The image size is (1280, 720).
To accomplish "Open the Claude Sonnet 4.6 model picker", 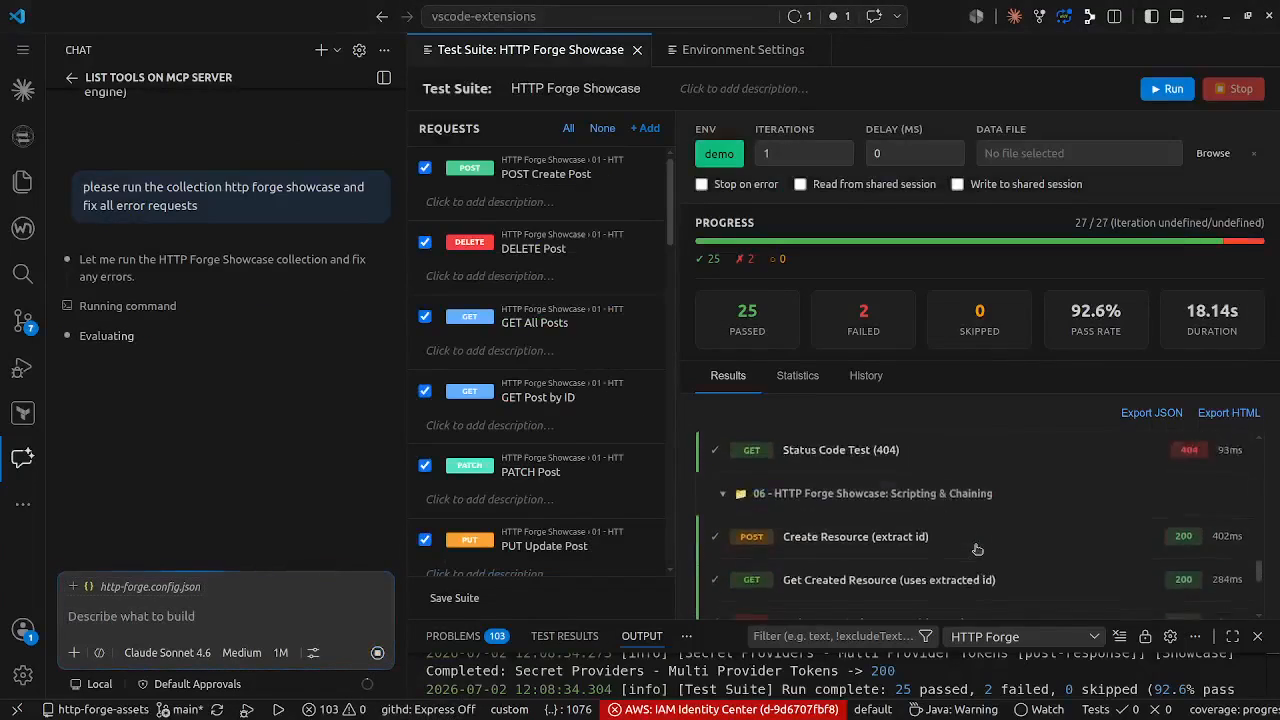I will point(167,653).
